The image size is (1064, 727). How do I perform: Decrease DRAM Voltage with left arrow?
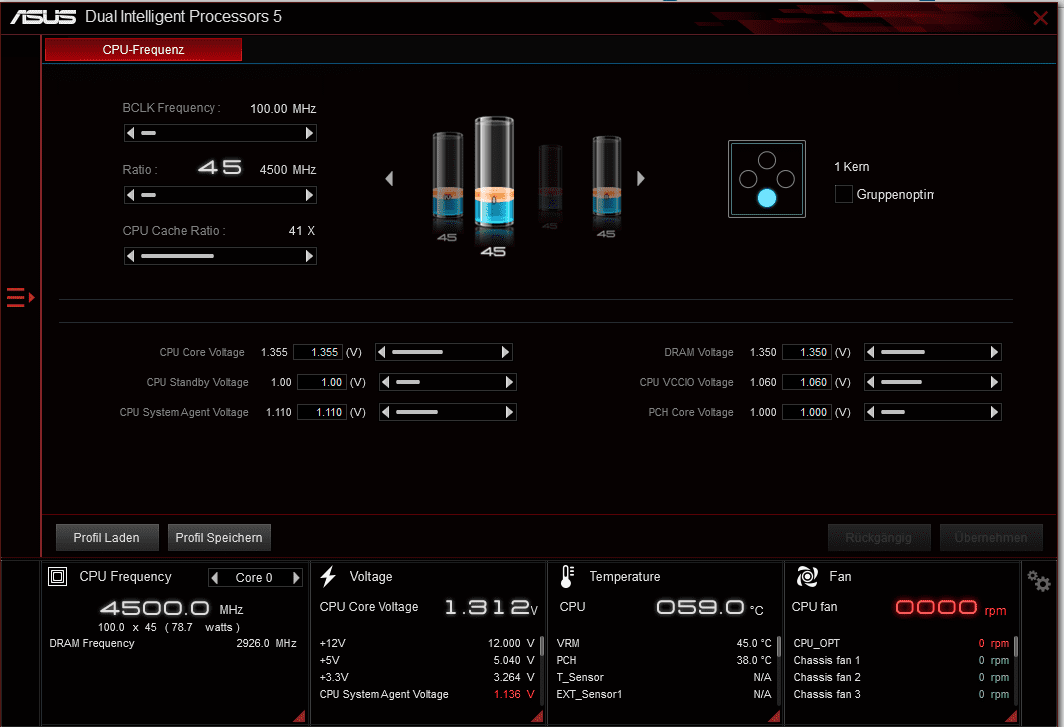coord(871,352)
